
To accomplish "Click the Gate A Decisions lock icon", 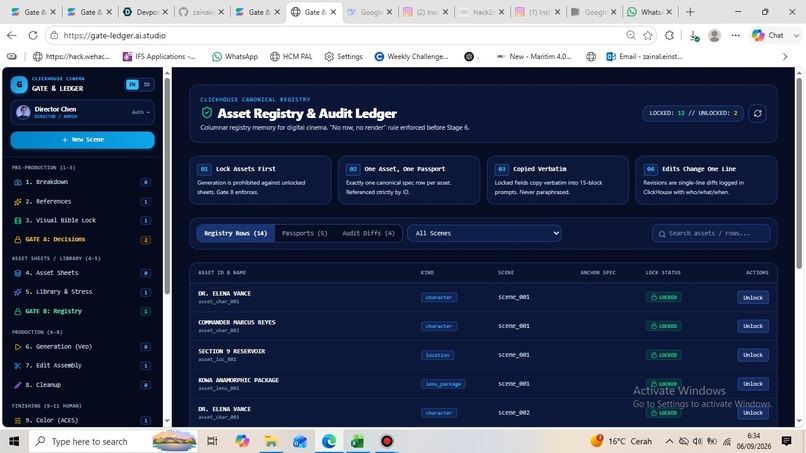I will (x=17, y=240).
